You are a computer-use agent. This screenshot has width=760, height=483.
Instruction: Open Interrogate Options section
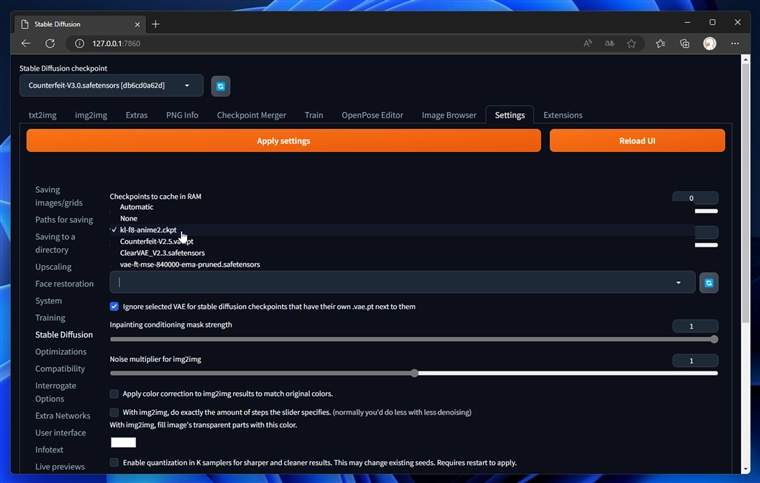click(55, 392)
